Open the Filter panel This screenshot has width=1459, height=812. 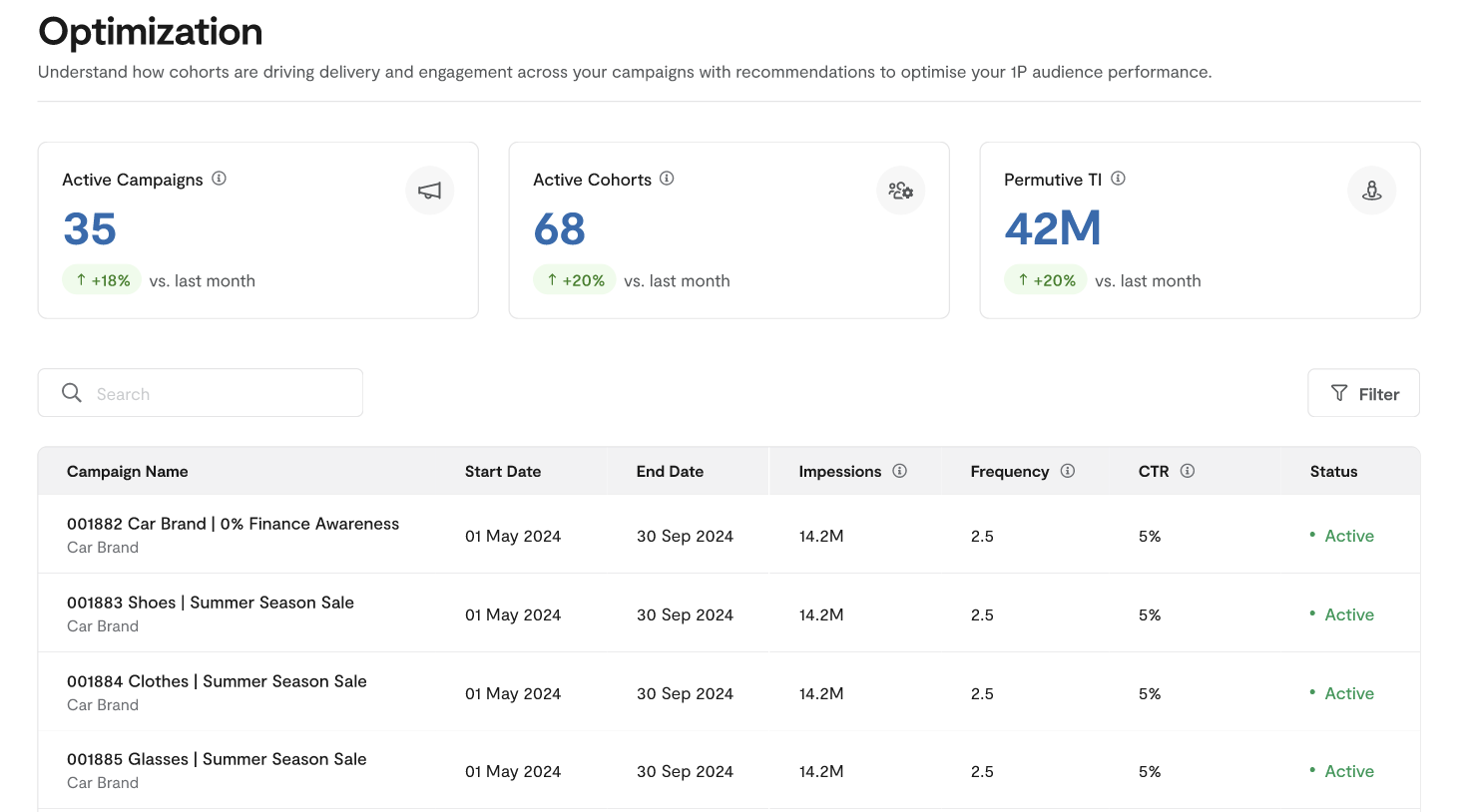(1363, 393)
